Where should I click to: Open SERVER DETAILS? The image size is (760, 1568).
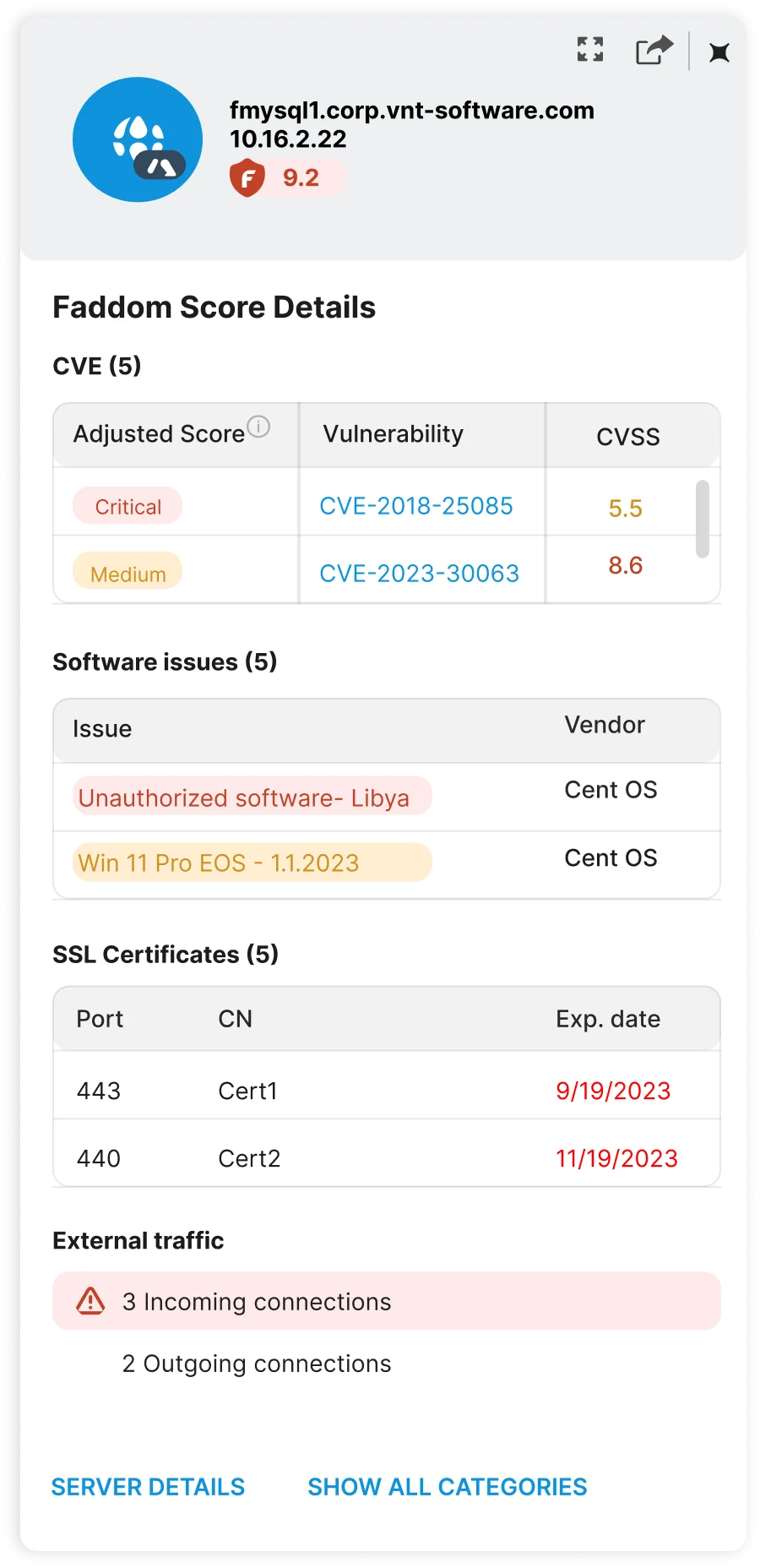click(x=148, y=1487)
